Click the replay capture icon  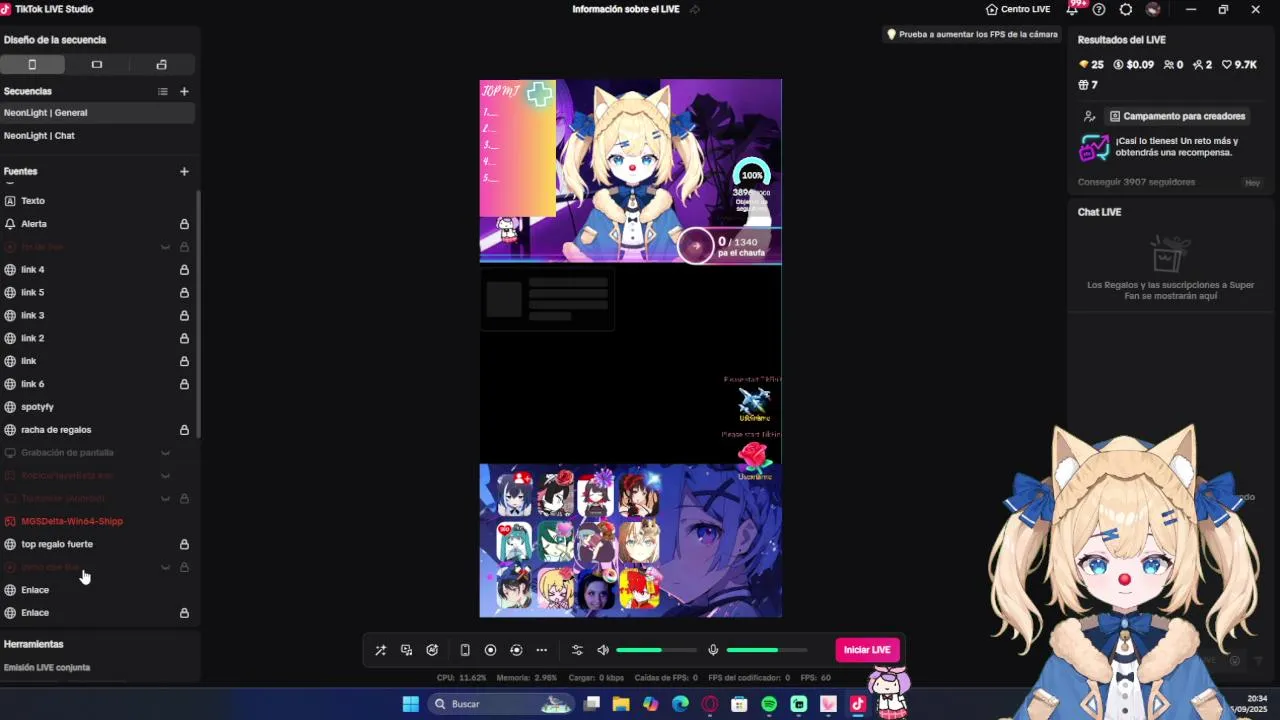click(516, 650)
